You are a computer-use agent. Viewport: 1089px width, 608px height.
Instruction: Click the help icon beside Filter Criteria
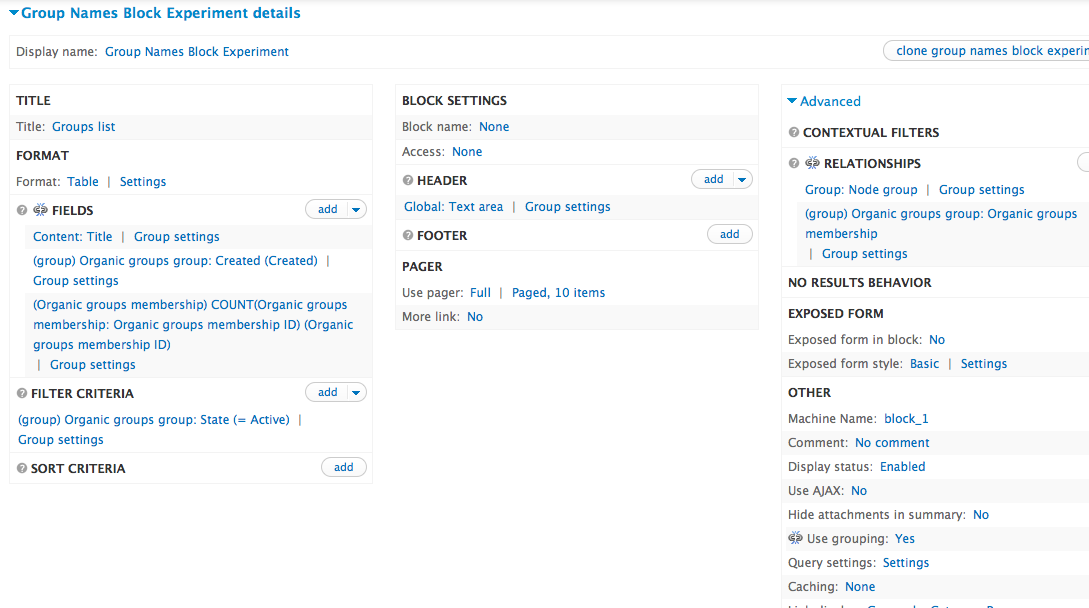point(22,394)
